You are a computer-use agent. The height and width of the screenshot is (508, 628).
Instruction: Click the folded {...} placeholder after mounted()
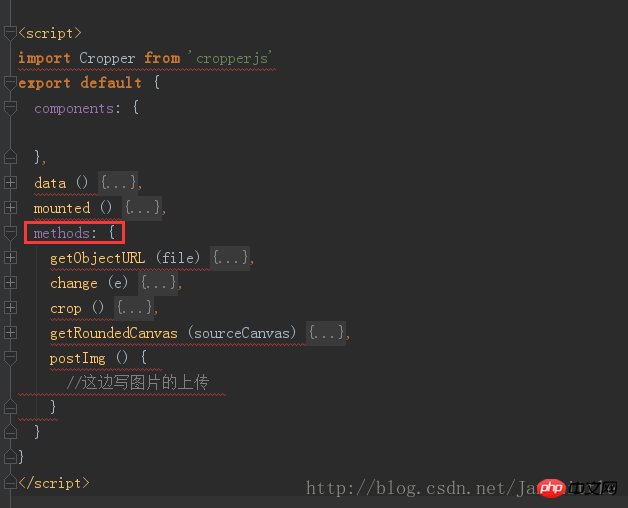[x=142, y=208]
